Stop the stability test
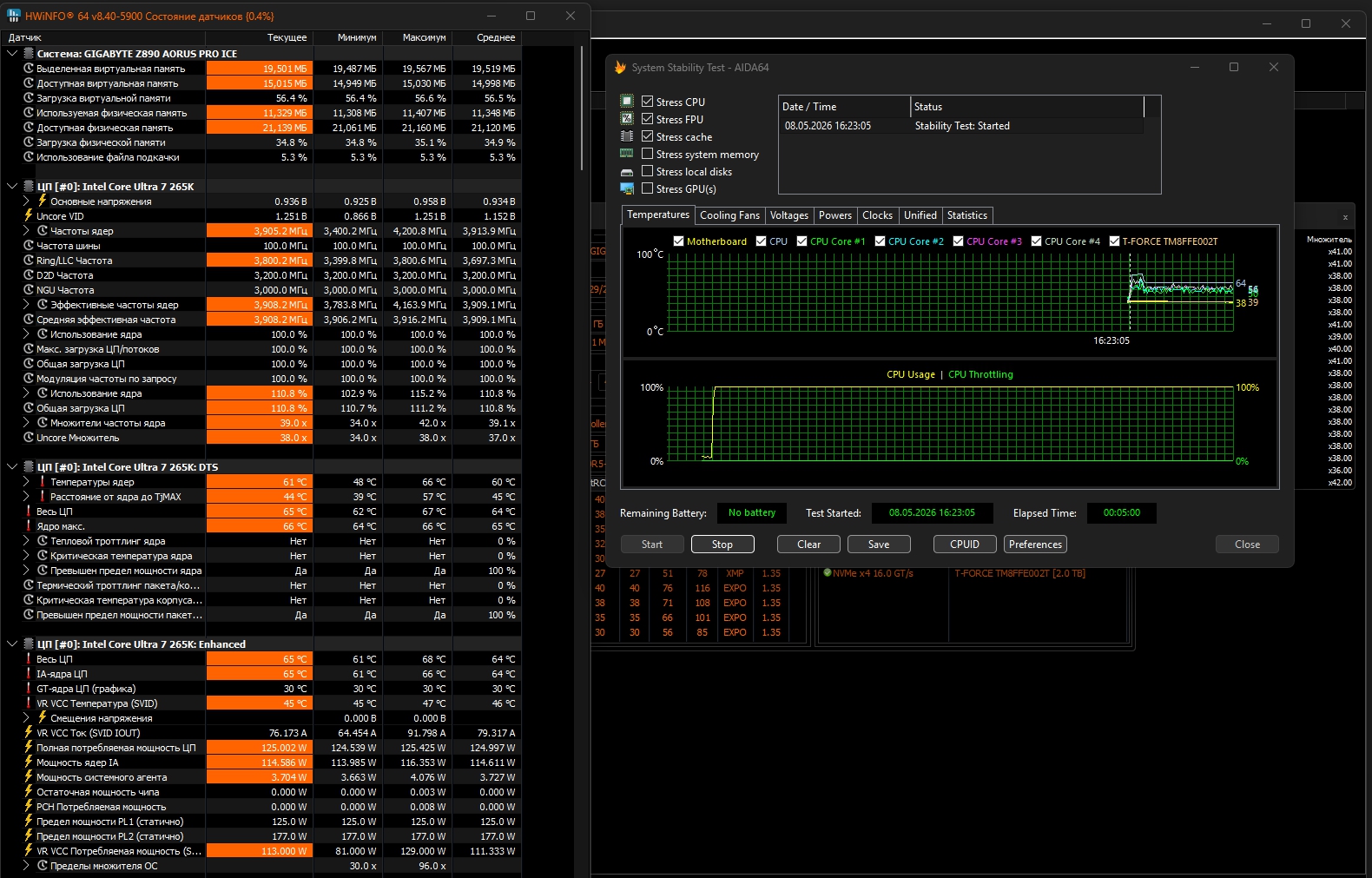The image size is (1372, 878). click(722, 545)
